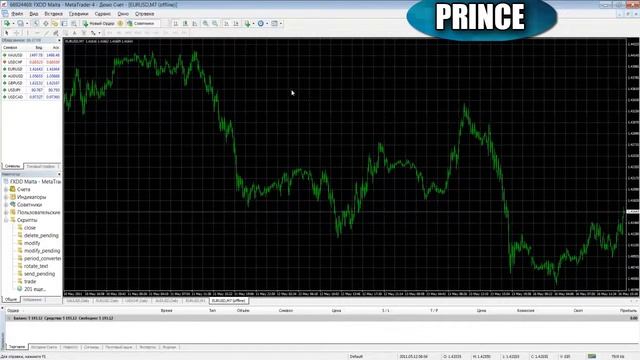The height and width of the screenshot is (360, 640).
Task: Switch to the EURUSD,M7 (offline) chart tab
Action: click(x=229, y=301)
